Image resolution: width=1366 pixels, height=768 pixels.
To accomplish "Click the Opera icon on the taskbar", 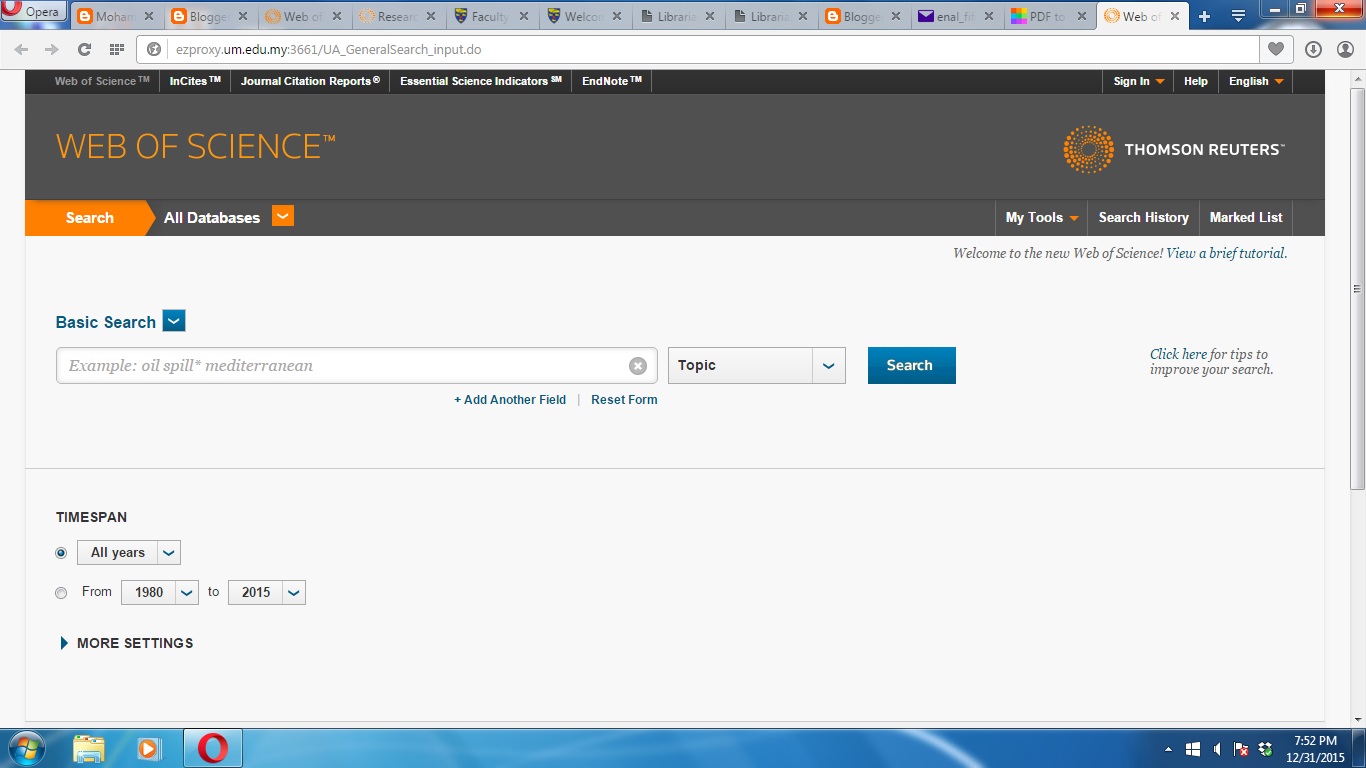I will coord(212,748).
